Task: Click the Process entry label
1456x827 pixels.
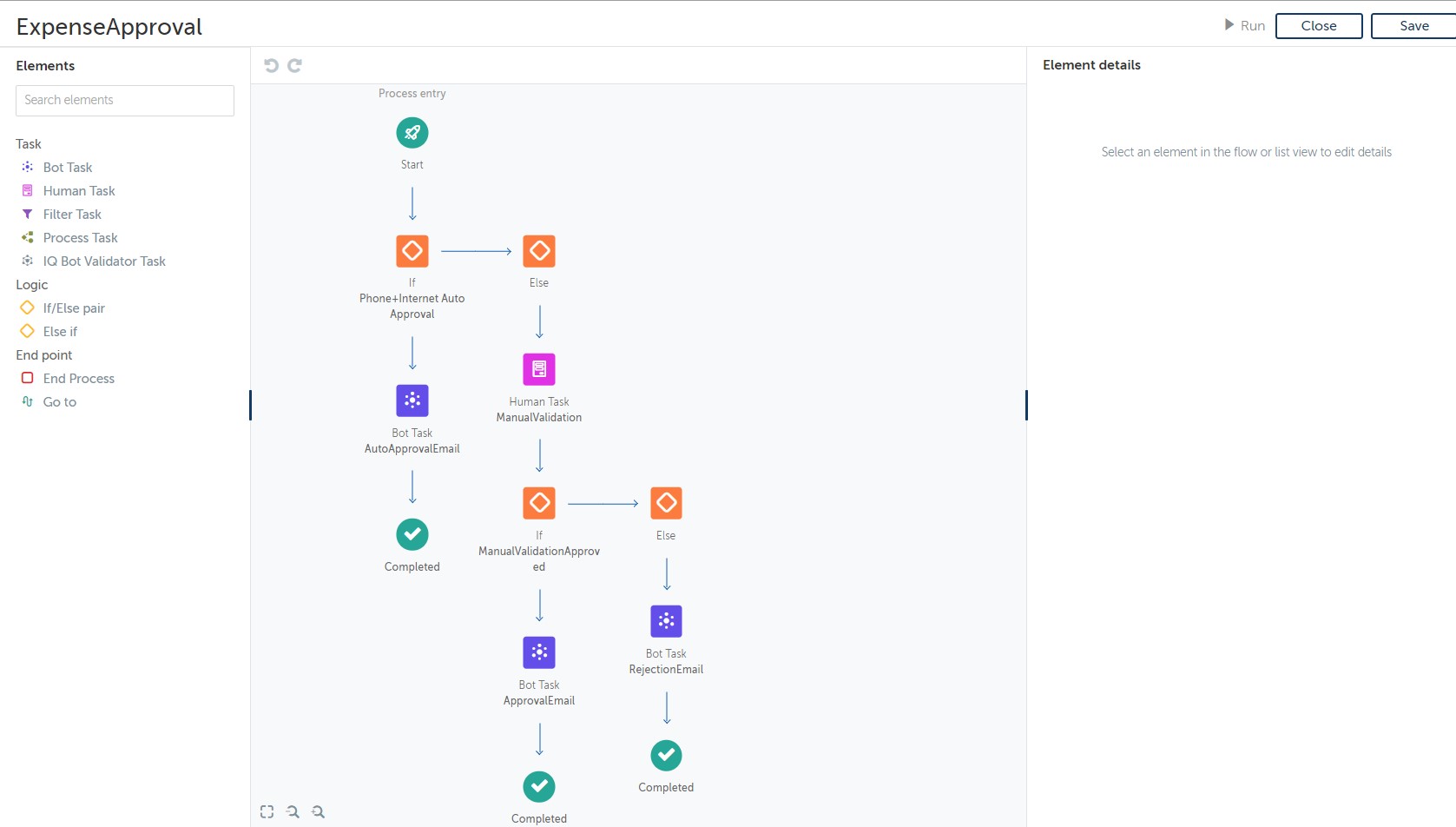Action: 412,93
